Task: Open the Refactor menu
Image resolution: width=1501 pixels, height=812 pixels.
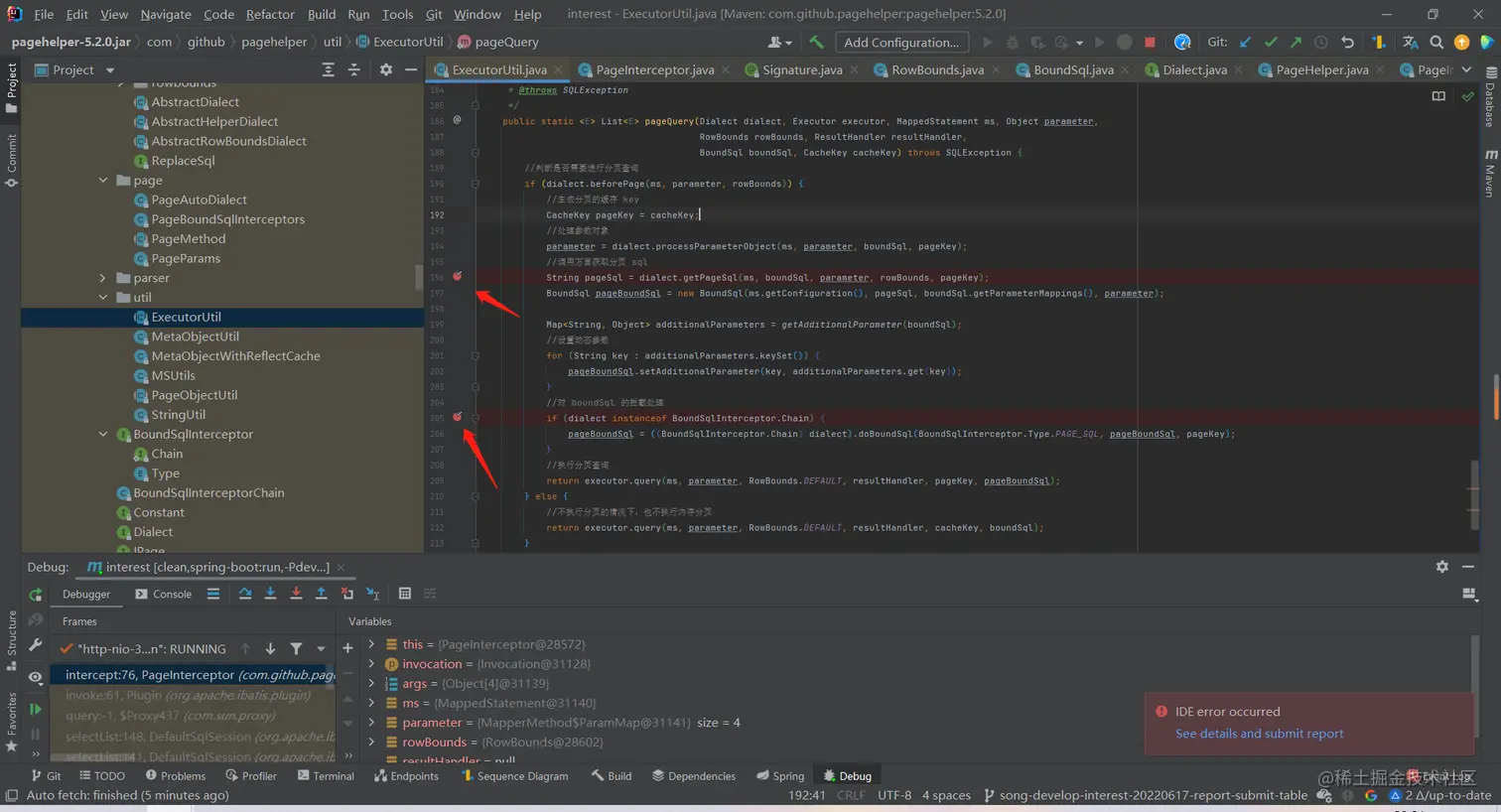Action: [270, 14]
